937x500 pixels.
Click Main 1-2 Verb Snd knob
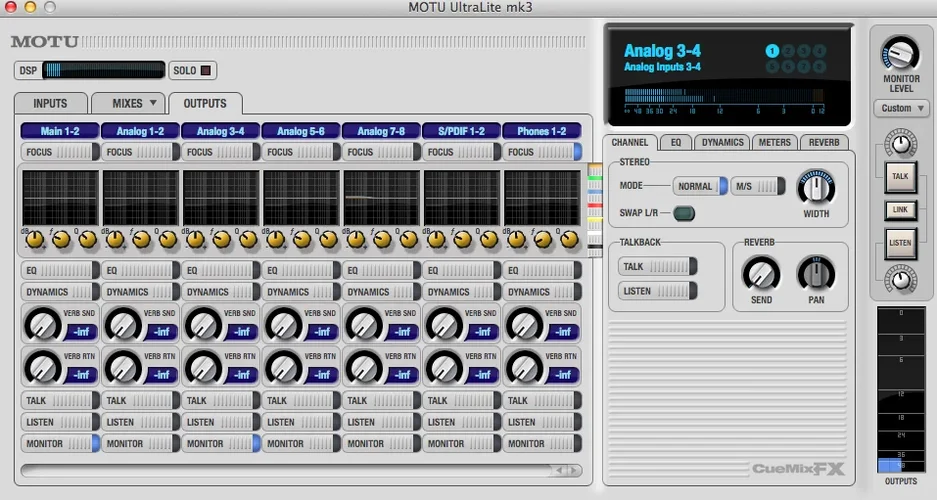tap(42, 323)
